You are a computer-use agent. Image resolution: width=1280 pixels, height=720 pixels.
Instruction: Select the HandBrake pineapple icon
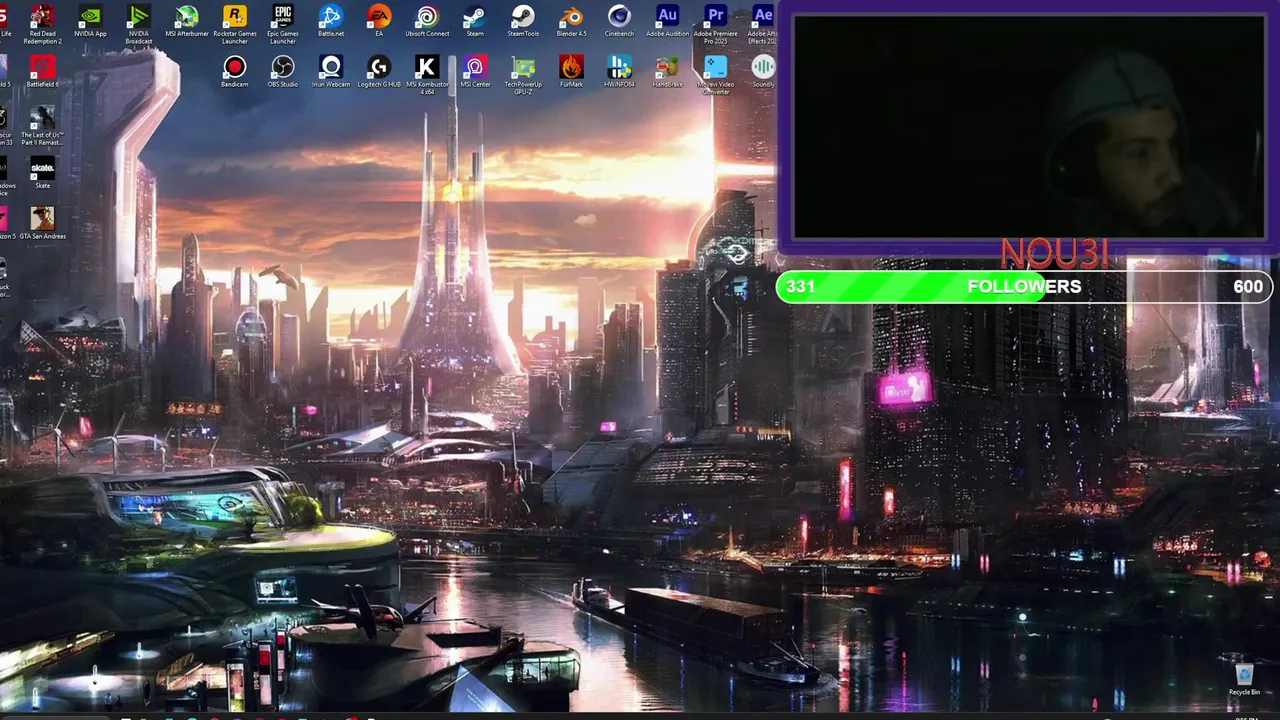pos(667,72)
